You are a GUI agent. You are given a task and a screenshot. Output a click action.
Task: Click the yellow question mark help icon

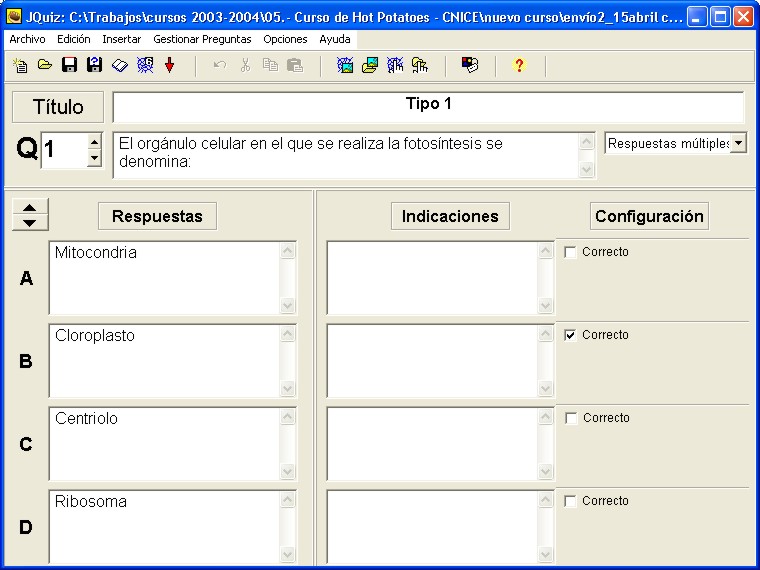click(518, 66)
